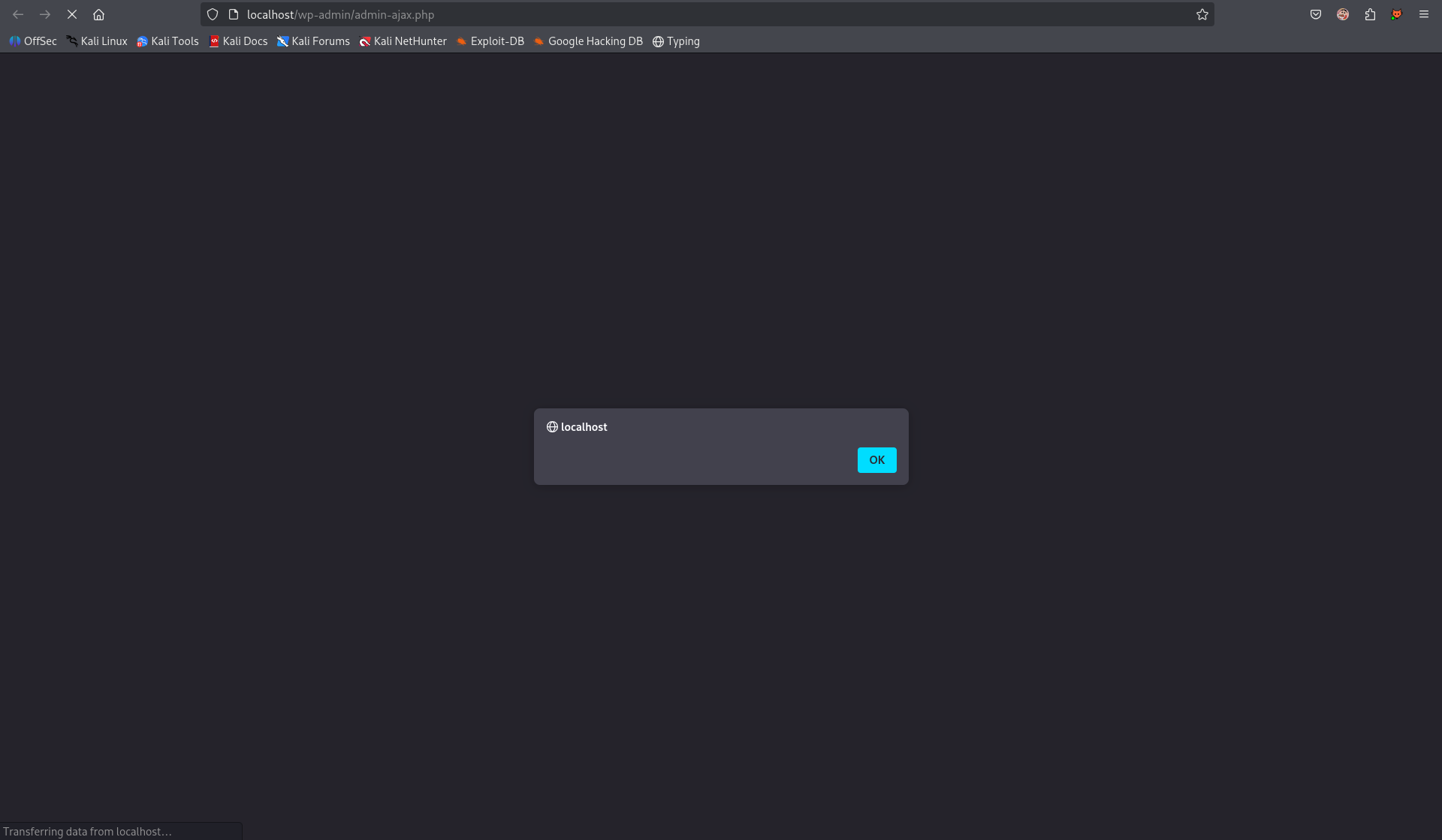Open the Kali Linux bookmark
The width and height of the screenshot is (1442, 840).
pos(97,41)
